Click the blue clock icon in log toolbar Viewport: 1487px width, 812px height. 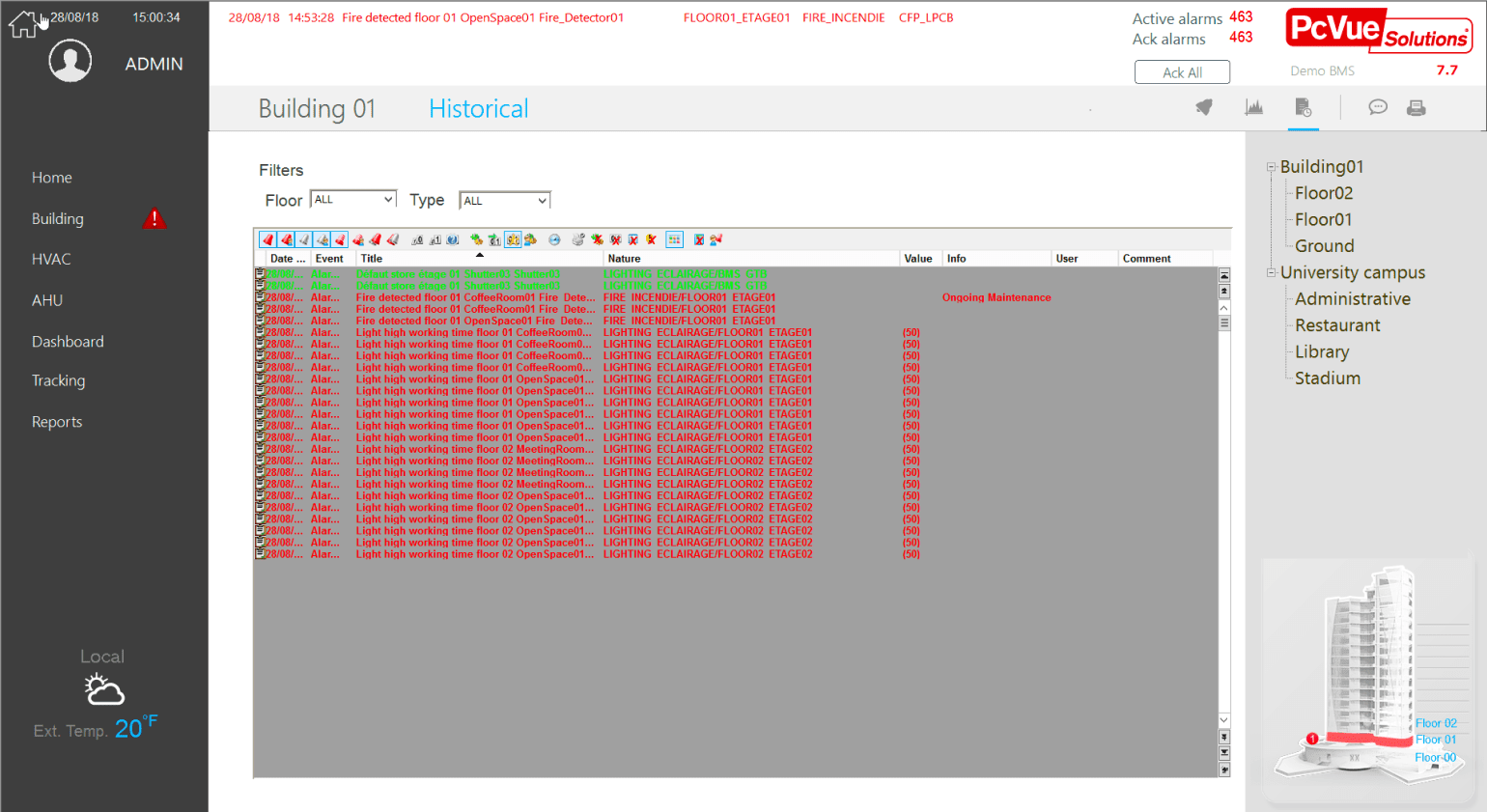click(554, 239)
